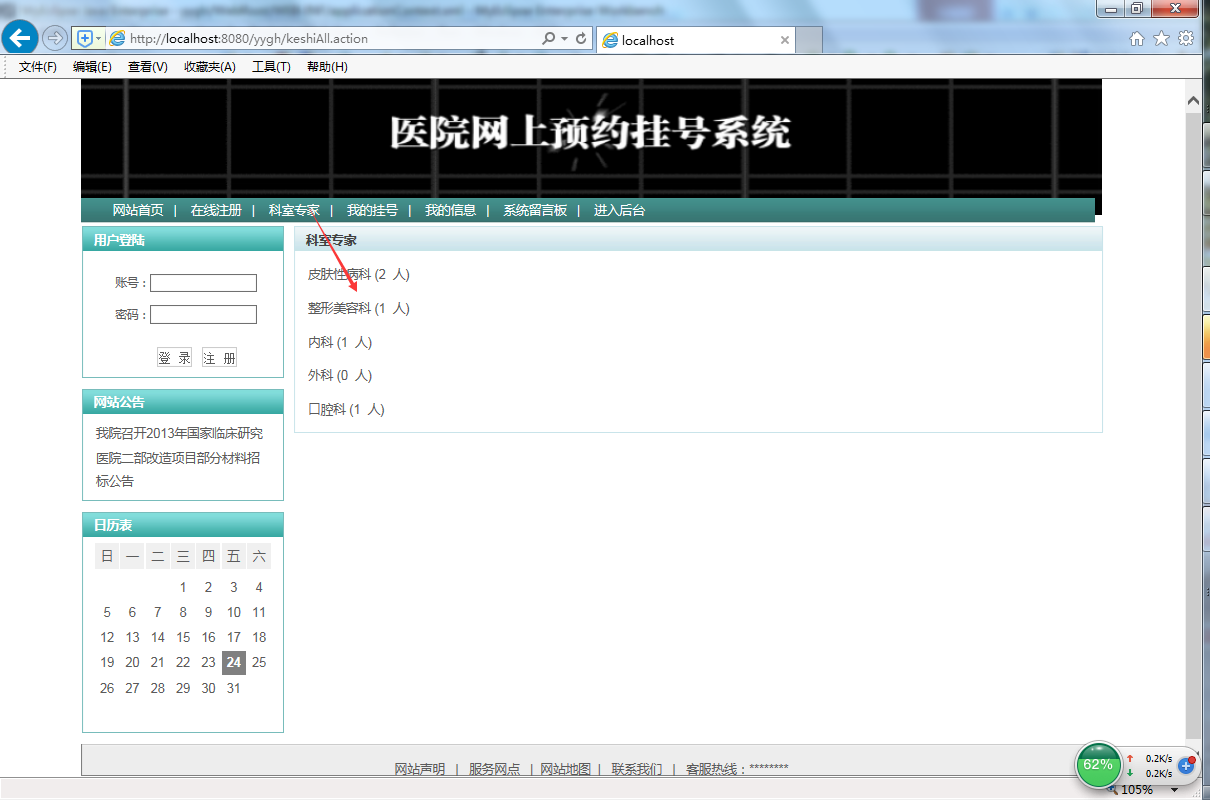Close the localhost tab

[785, 41]
